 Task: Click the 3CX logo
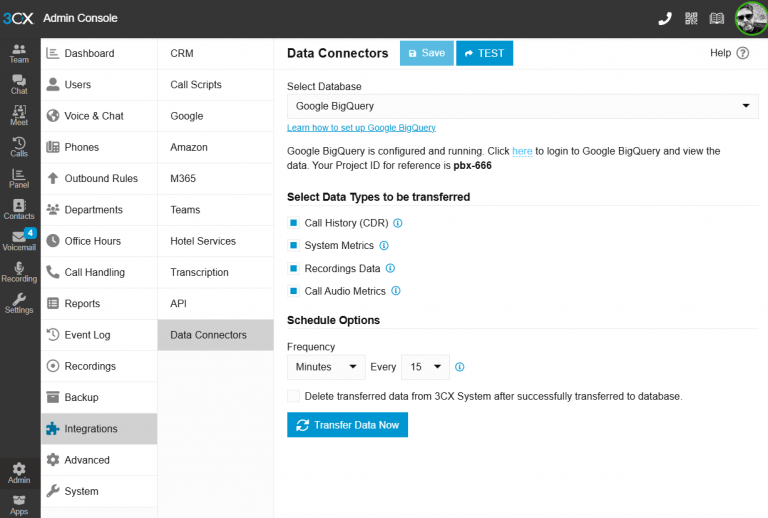coord(18,19)
